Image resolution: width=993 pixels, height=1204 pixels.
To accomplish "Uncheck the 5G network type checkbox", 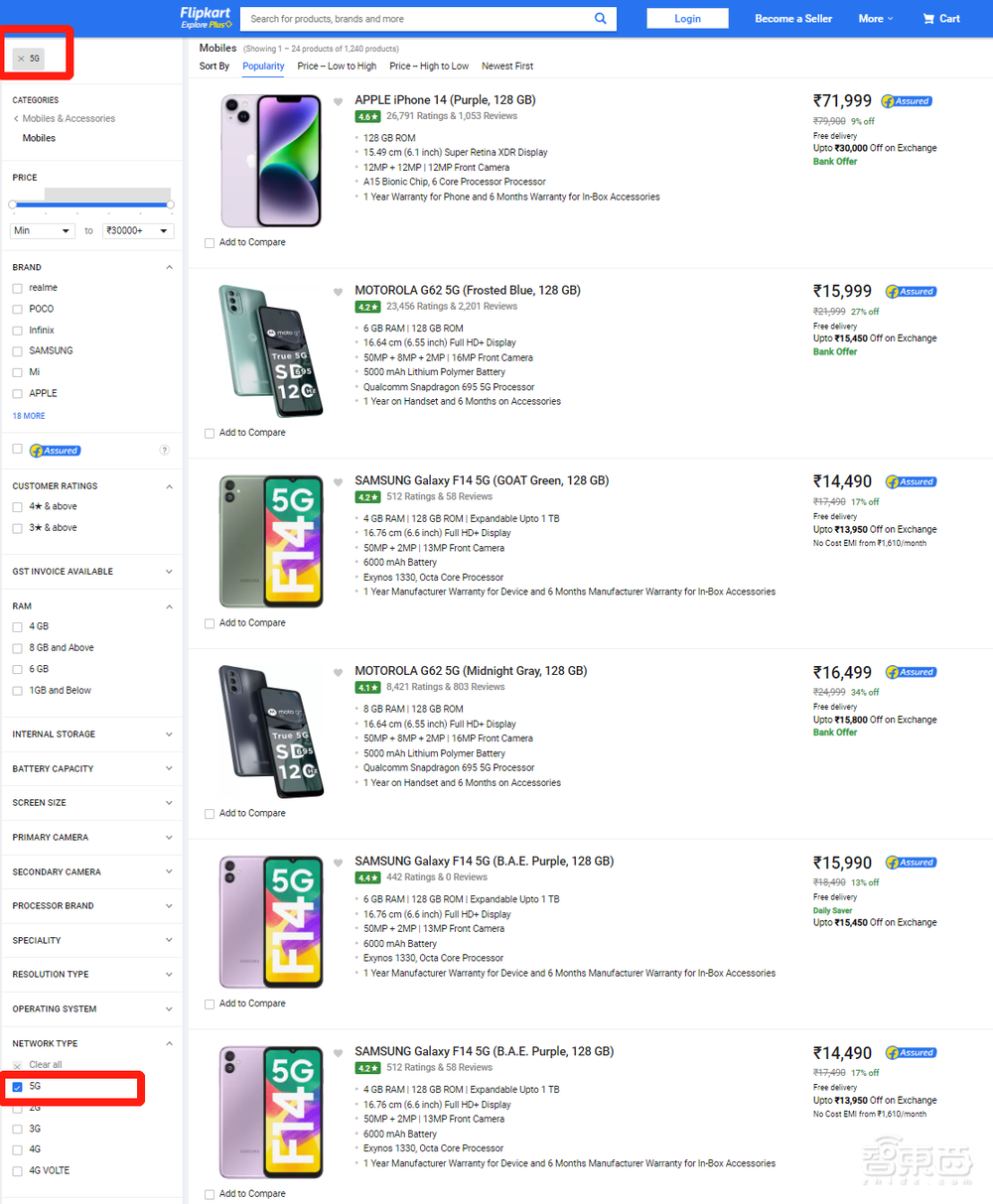I will [17, 1087].
